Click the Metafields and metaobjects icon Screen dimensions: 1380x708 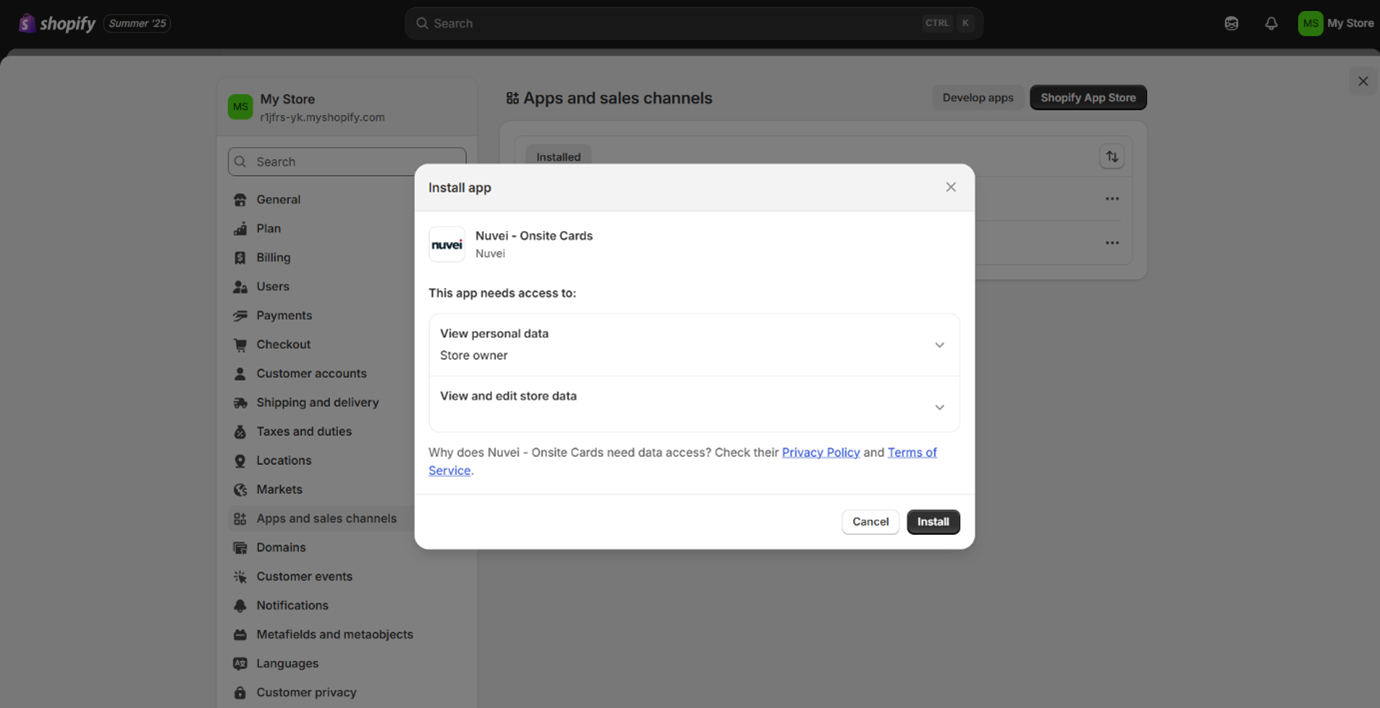[x=240, y=635]
